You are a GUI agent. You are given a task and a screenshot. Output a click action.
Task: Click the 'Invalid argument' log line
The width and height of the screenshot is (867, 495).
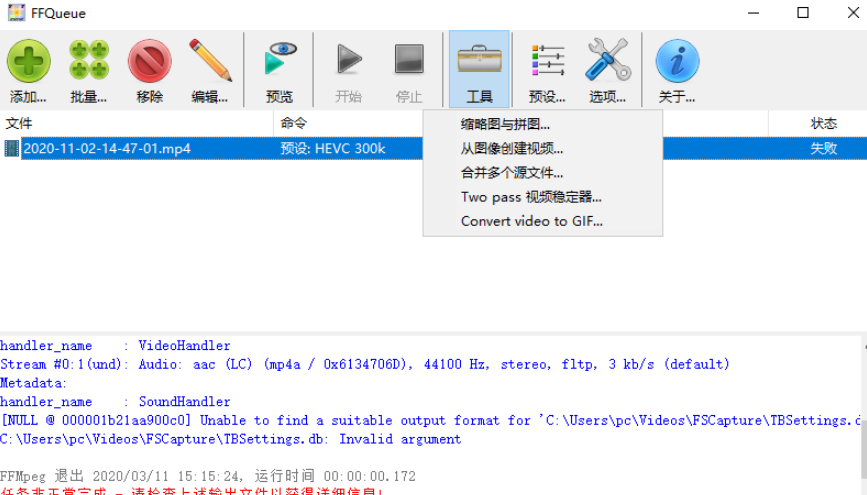pyautogui.click(x=231, y=439)
